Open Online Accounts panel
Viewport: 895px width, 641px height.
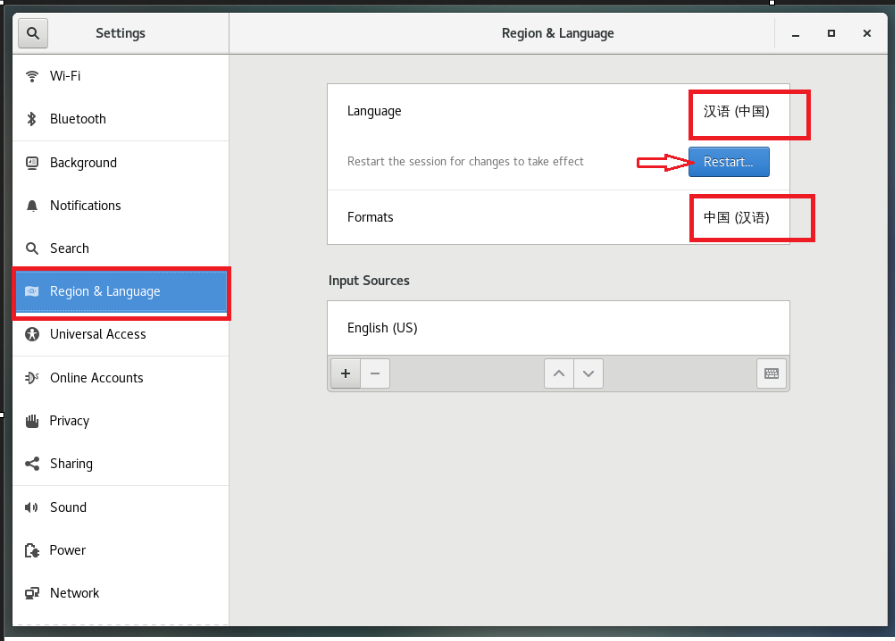click(121, 377)
